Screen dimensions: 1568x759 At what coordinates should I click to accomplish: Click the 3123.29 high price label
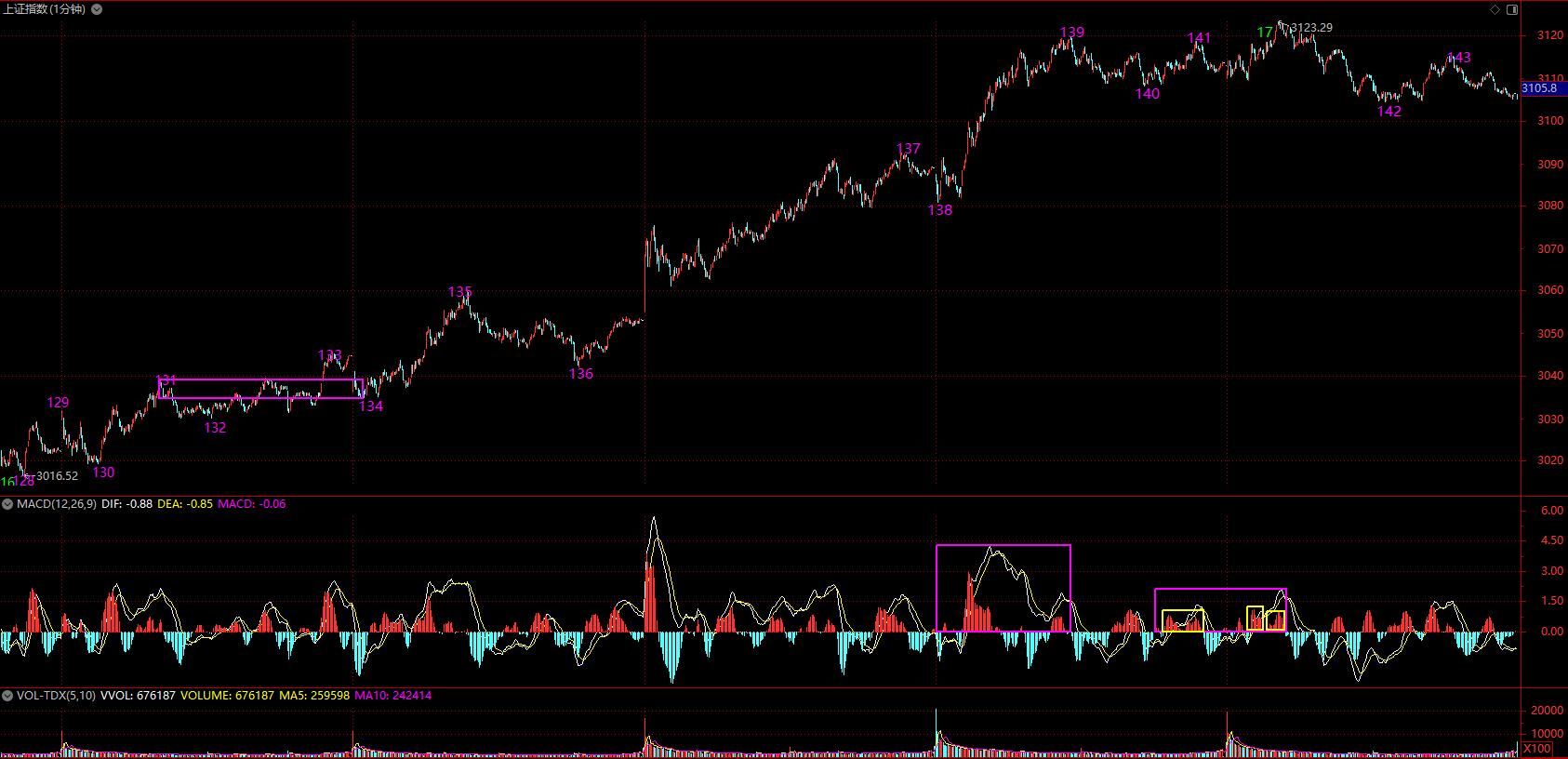[1311, 28]
